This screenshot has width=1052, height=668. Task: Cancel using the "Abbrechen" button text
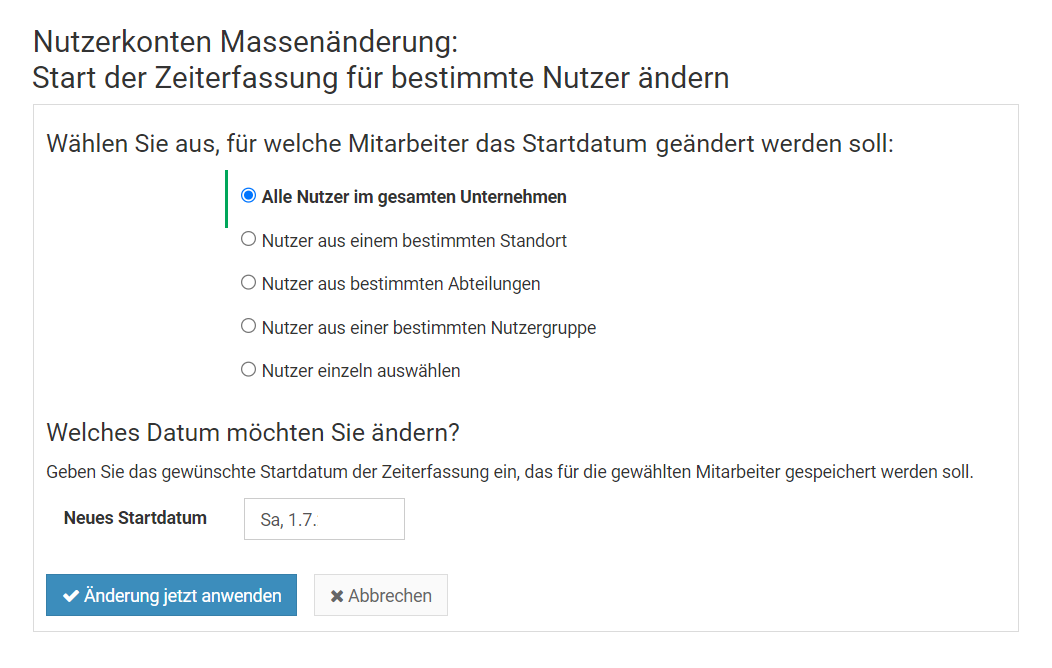(x=390, y=596)
